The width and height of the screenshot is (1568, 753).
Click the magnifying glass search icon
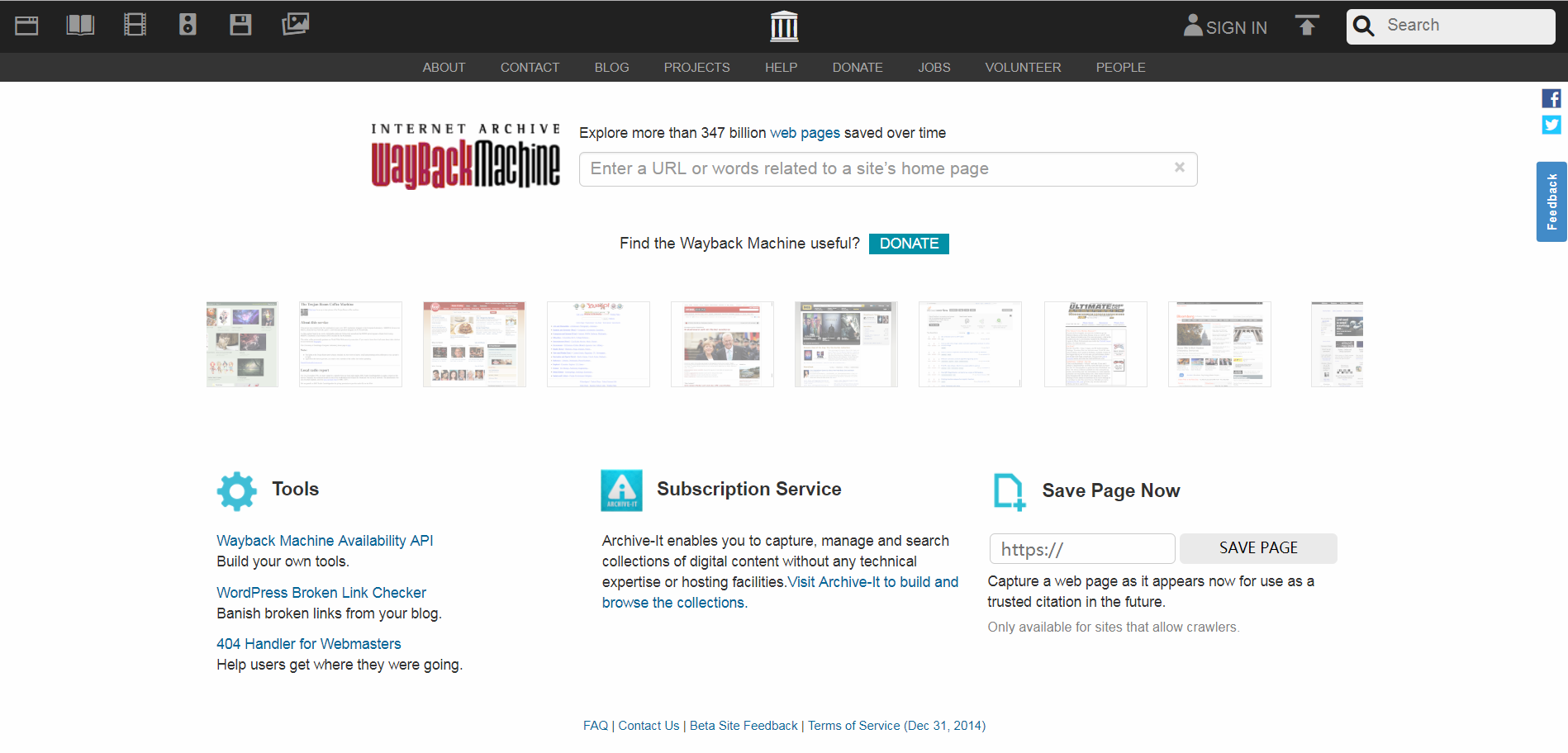(1364, 26)
